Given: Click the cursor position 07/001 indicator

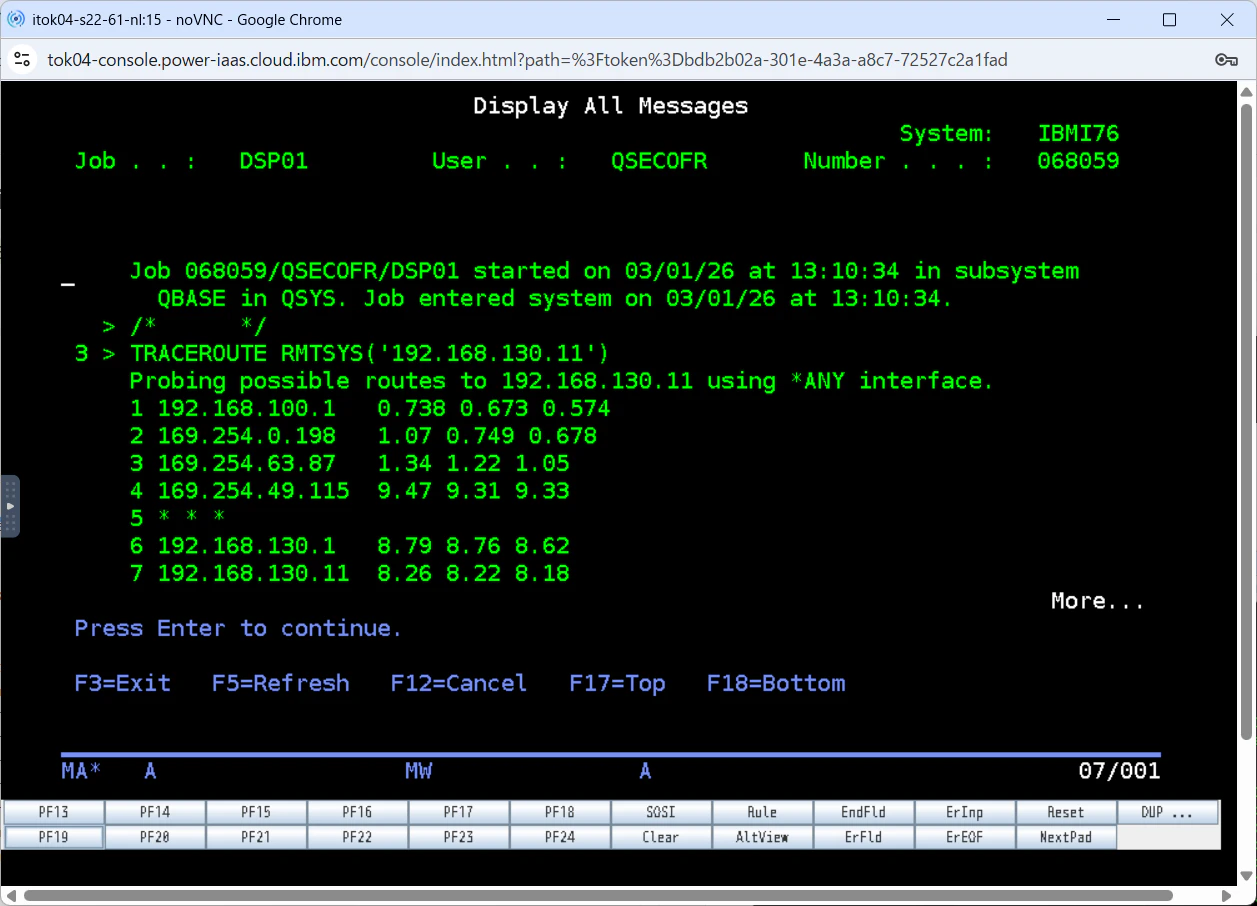Looking at the screenshot, I should [1119, 771].
